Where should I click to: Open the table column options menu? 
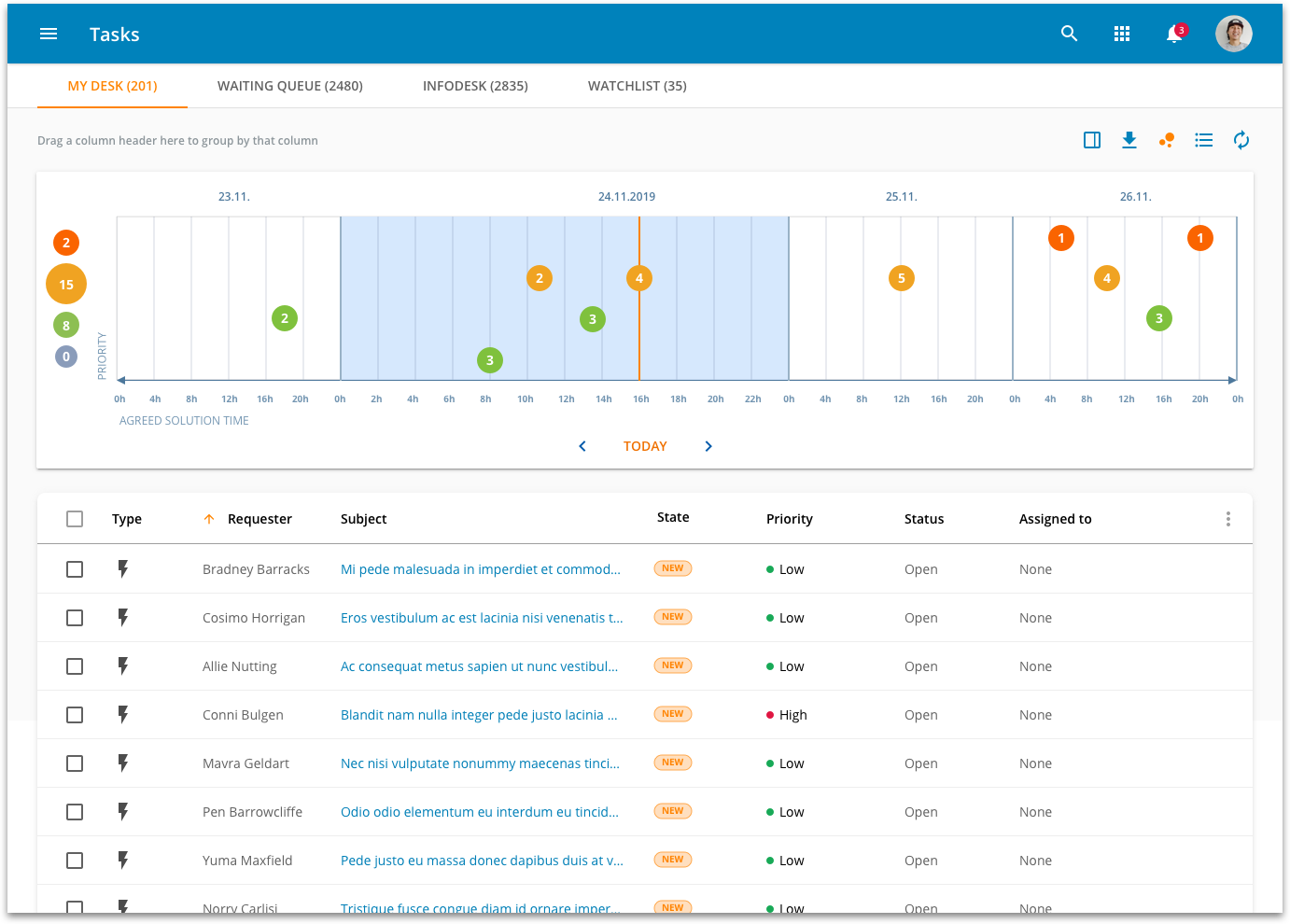[1228, 519]
